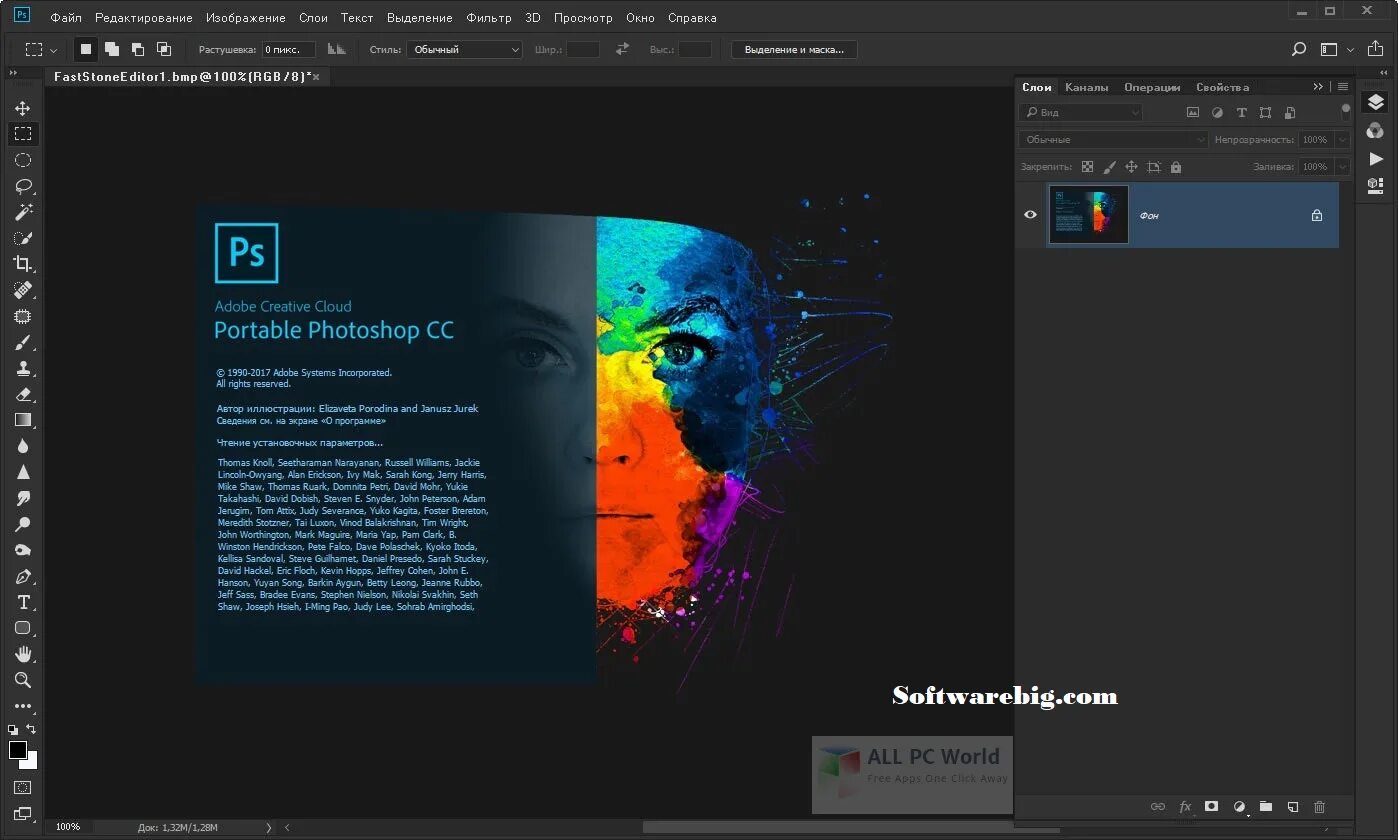This screenshot has height=840, width=1398.
Task: Expand the Заливка fill dropdown arrow
Action: pyautogui.click(x=1342, y=167)
